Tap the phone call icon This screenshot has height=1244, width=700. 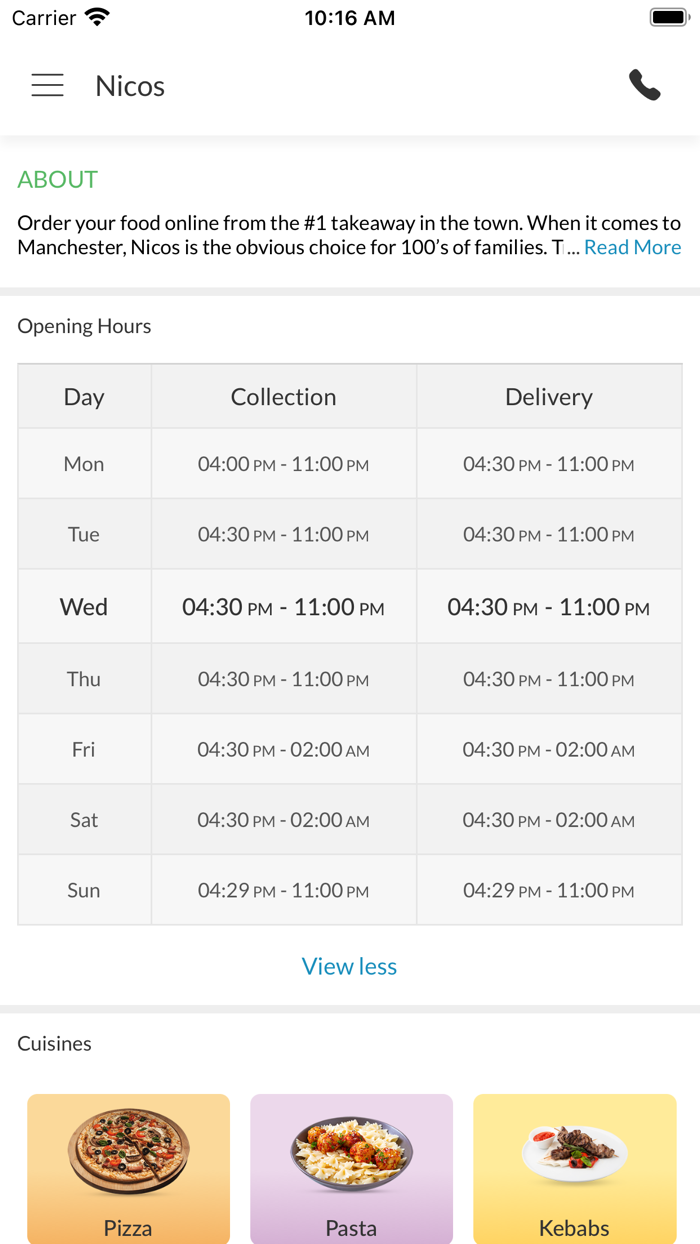(x=645, y=86)
